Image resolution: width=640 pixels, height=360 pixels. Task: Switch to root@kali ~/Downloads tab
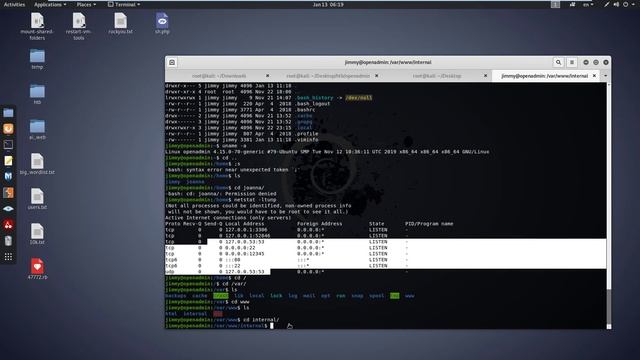tap(219, 76)
